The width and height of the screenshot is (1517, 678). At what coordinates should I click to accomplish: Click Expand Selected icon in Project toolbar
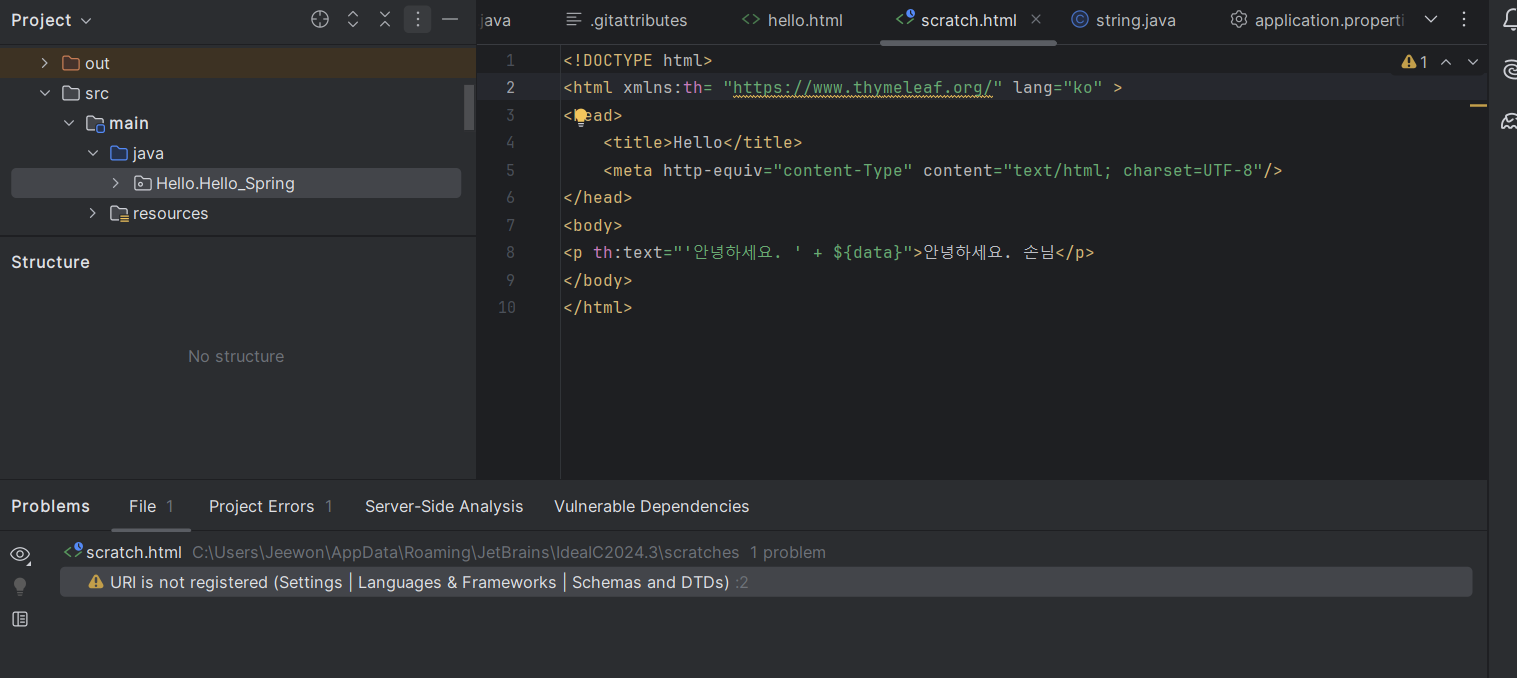tap(353, 19)
